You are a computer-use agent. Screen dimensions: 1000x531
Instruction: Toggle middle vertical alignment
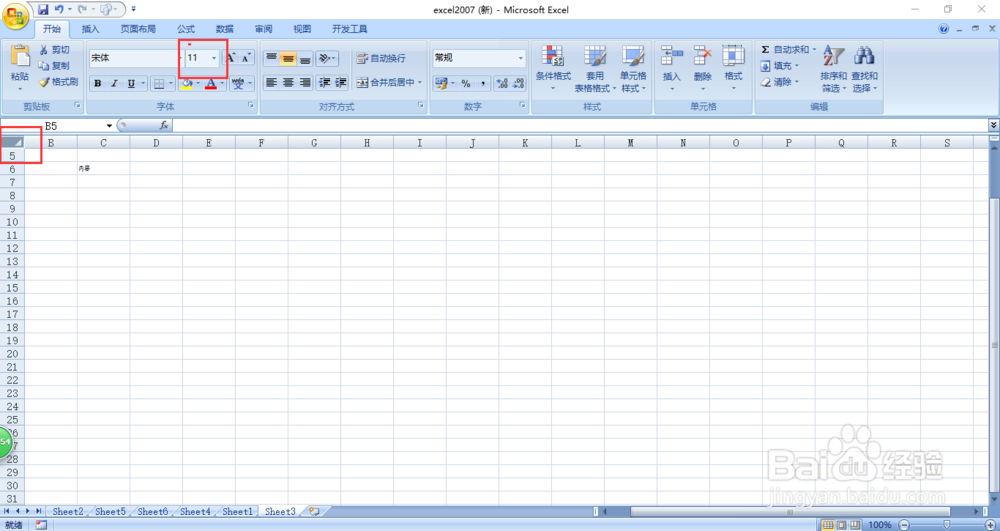[x=288, y=59]
